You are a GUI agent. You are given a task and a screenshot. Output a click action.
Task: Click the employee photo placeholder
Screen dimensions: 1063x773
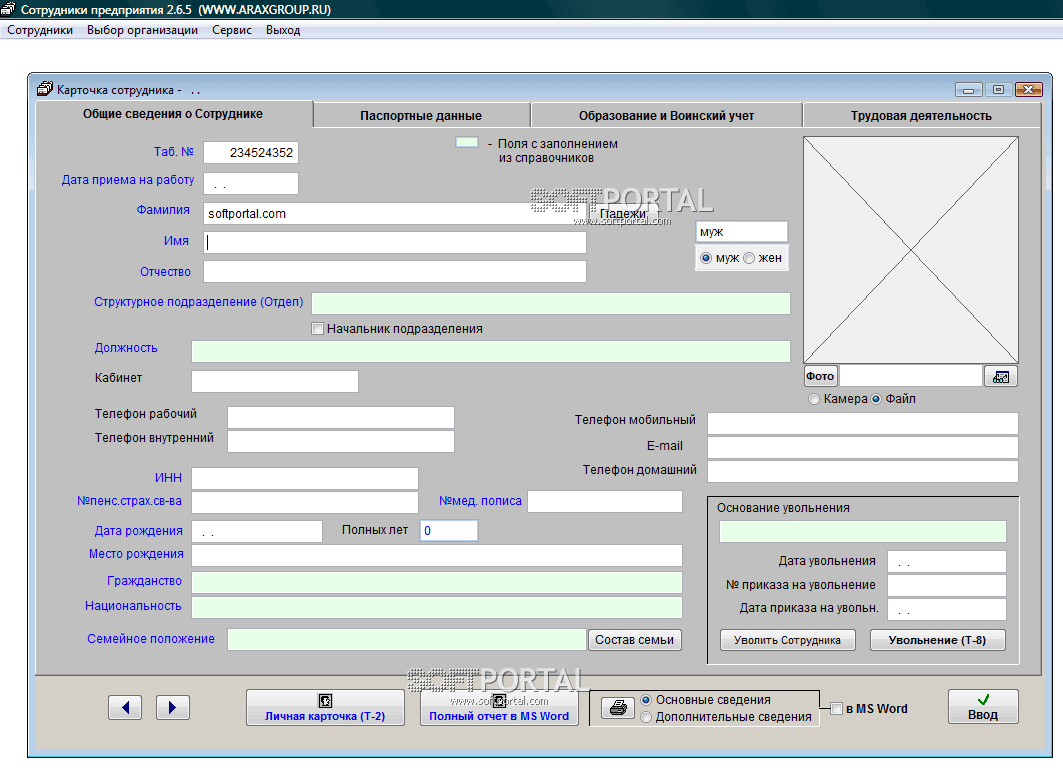click(x=910, y=250)
